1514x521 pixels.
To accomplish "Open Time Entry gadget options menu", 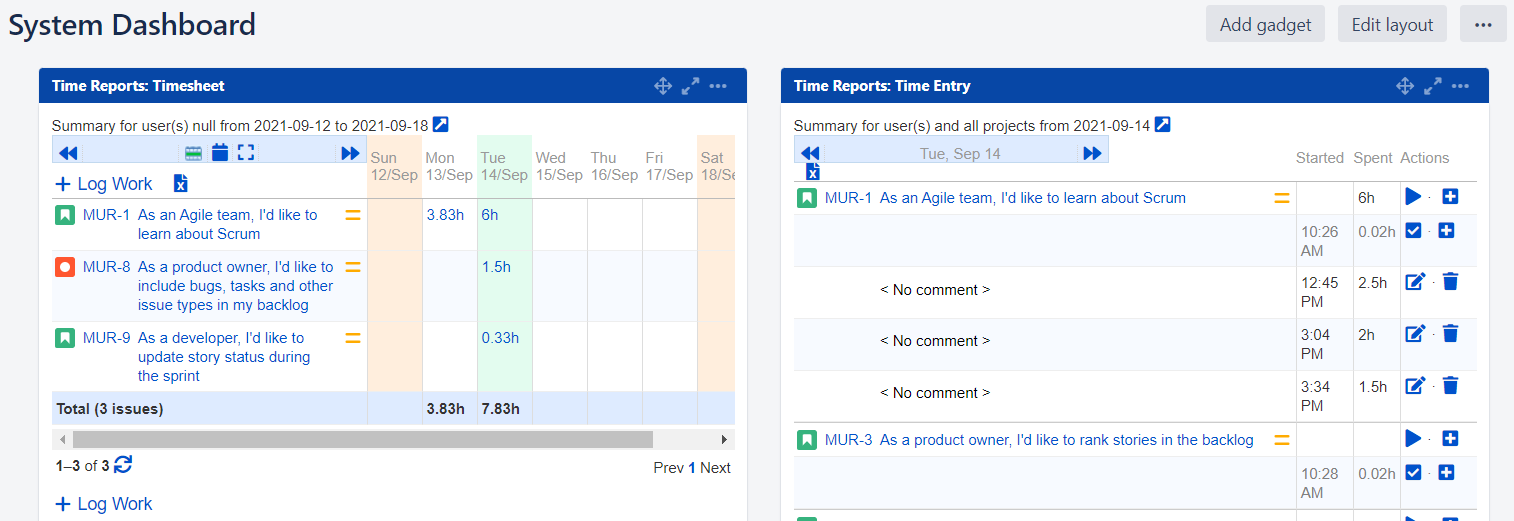I will (1460, 86).
